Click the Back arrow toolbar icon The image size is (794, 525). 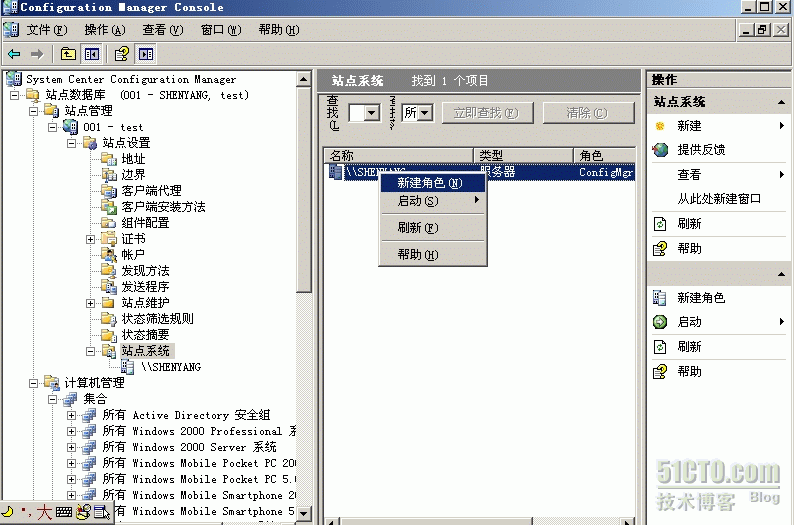(14, 54)
